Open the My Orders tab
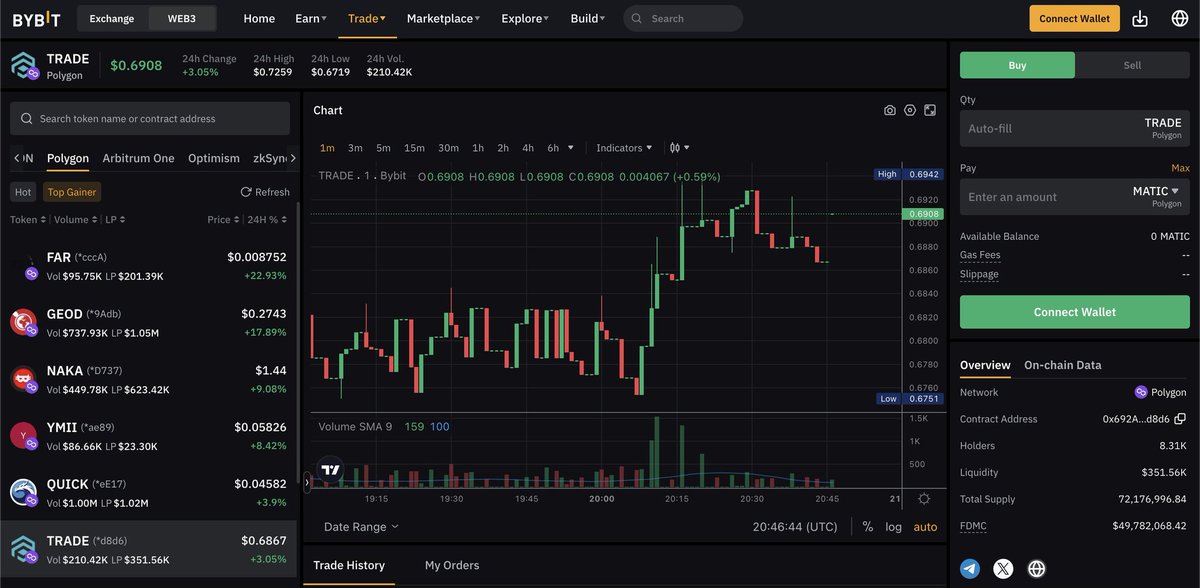Screen dimensions: 1200x588 pos(452,565)
